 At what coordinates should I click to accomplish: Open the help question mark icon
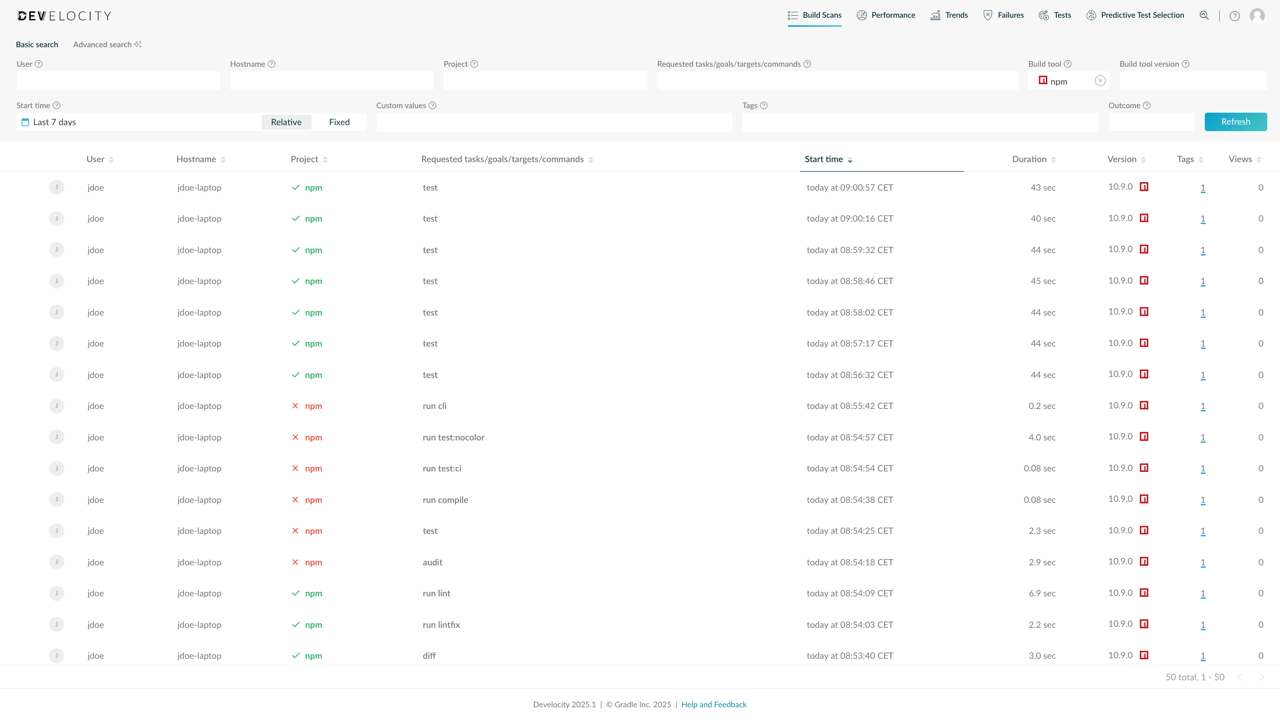[x=1233, y=15]
